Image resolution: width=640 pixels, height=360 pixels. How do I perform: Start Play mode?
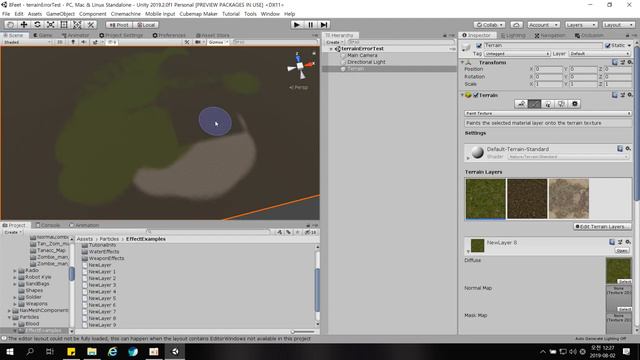pyautogui.click(x=297, y=25)
